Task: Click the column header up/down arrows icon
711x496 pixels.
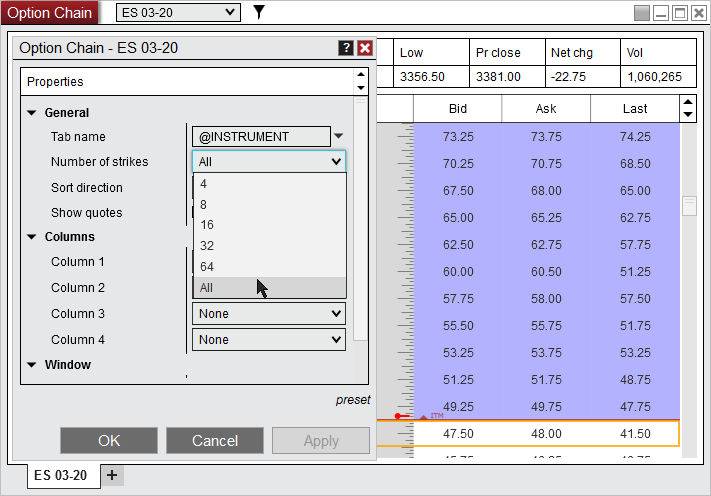Action: click(x=687, y=109)
